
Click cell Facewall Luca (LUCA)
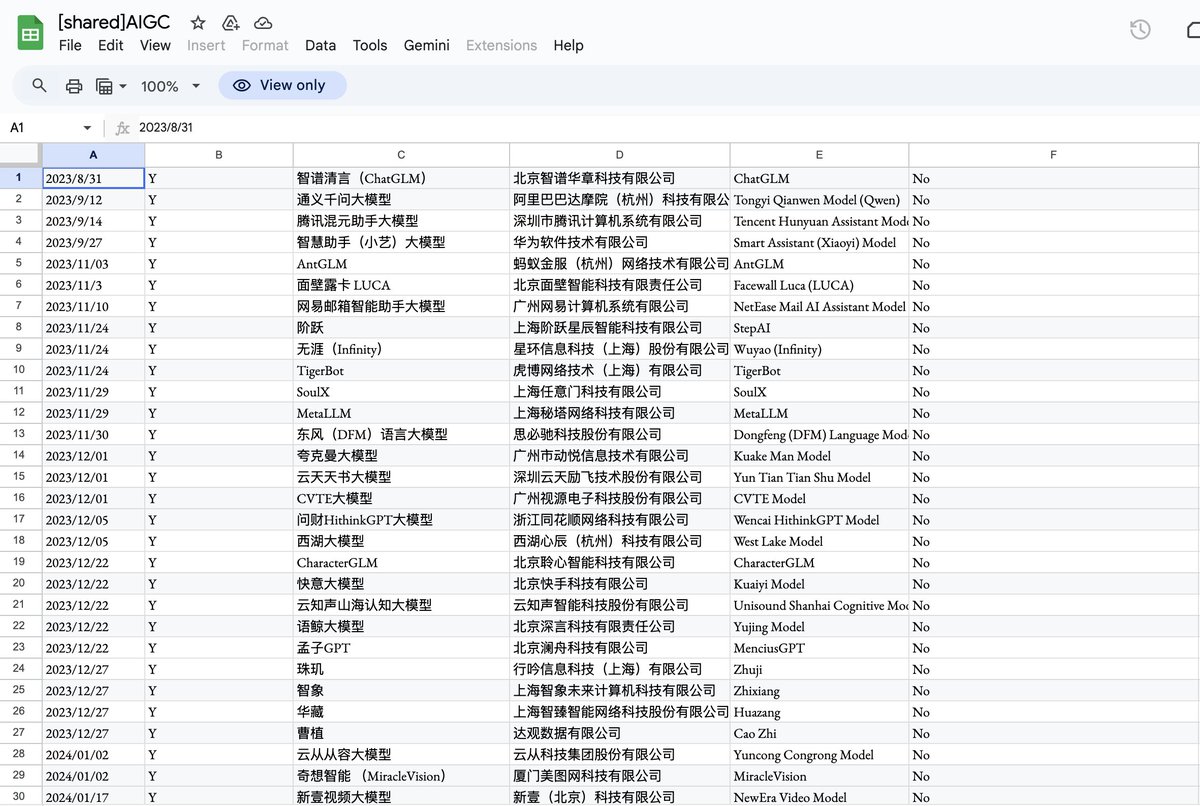[x=819, y=285]
